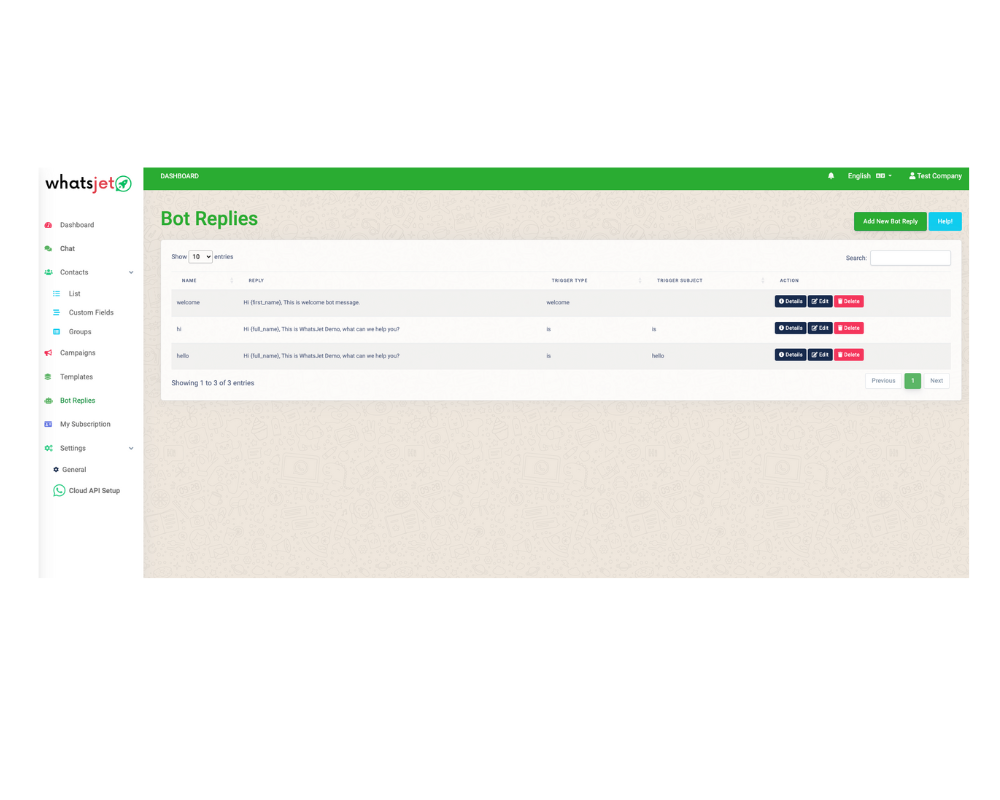Click the whatsjet rocket logo

(123, 184)
